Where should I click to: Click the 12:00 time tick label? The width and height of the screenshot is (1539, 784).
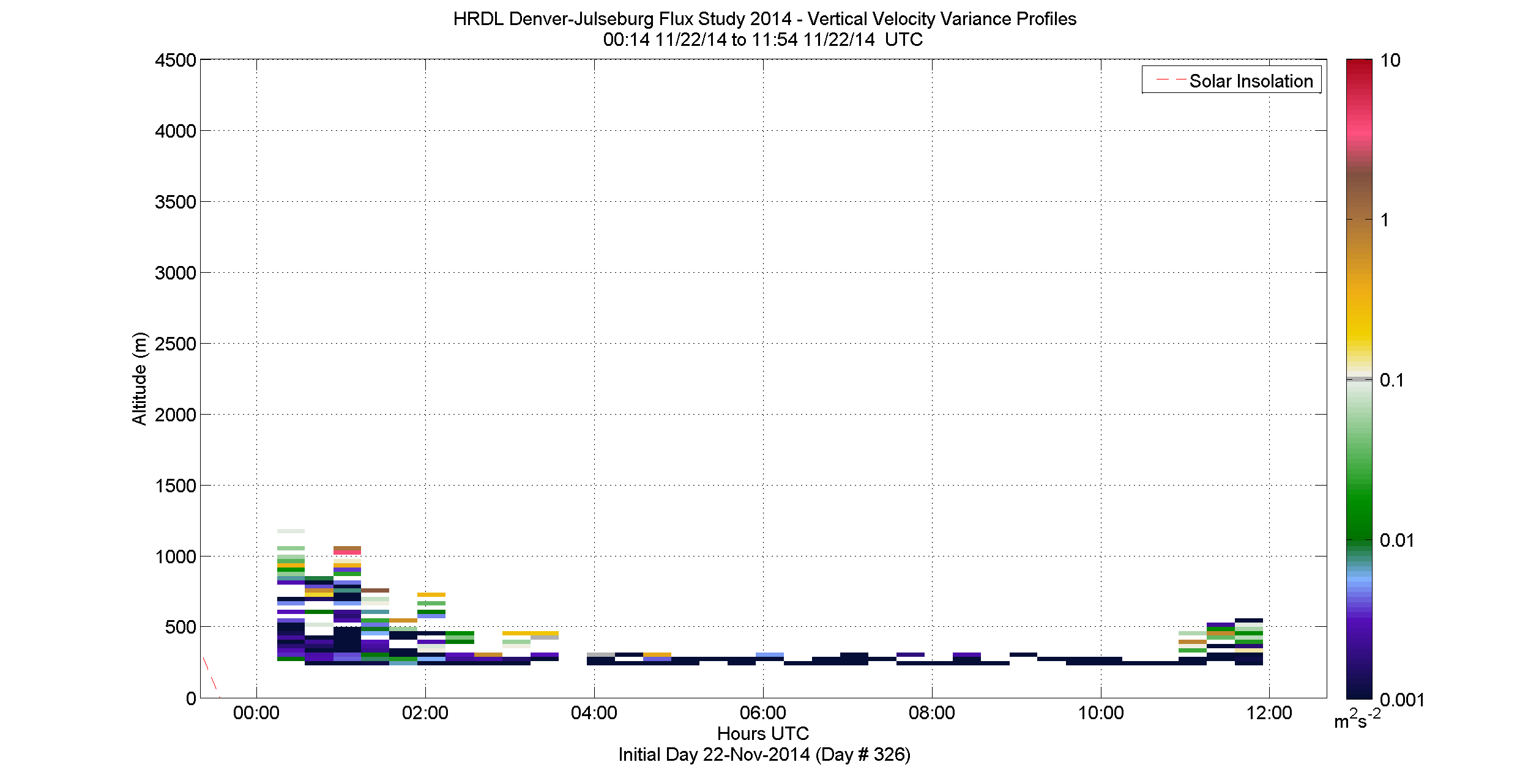point(1269,713)
